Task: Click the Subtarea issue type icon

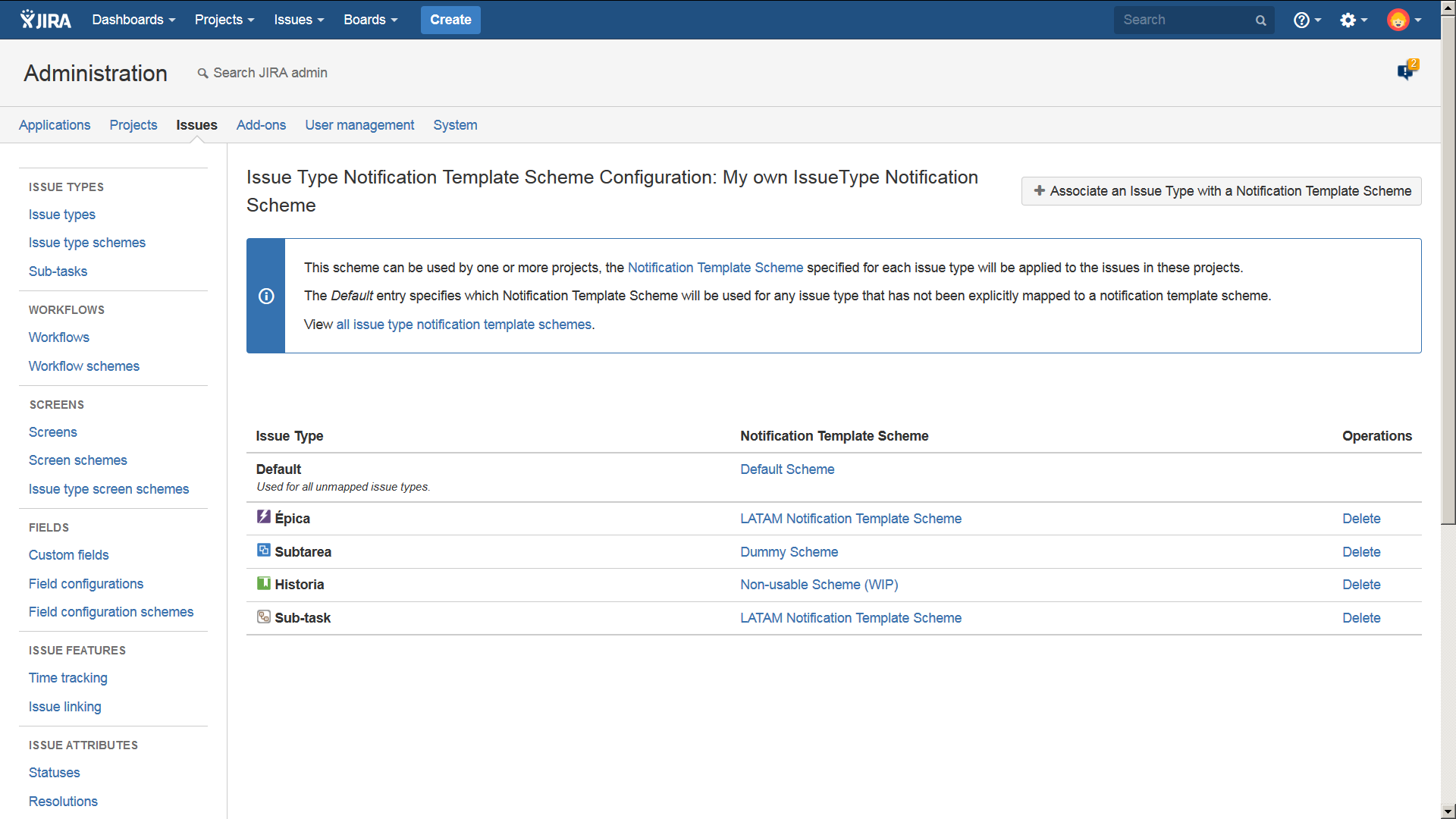Action: click(x=263, y=551)
